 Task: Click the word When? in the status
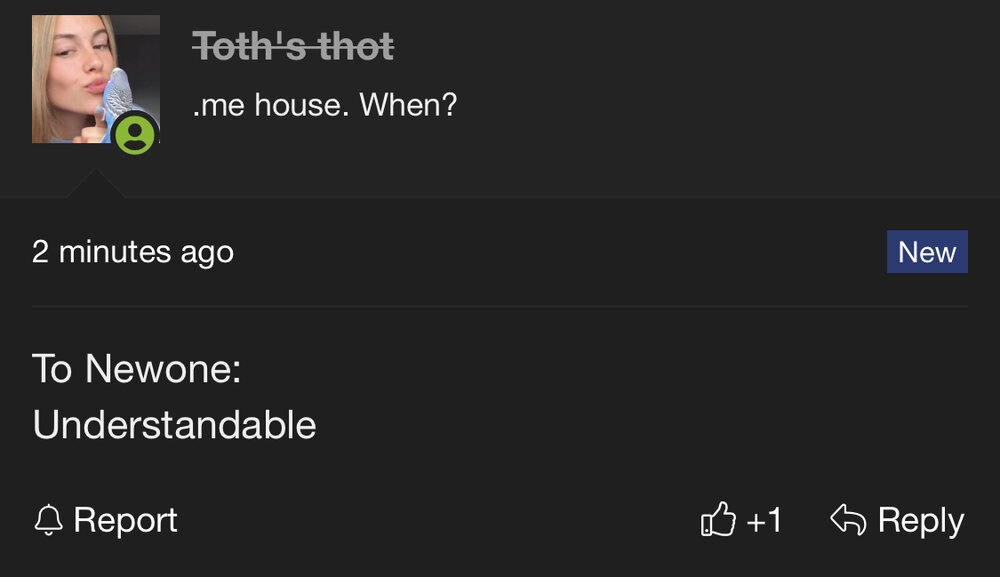pyautogui.click(x=408, y=105)
